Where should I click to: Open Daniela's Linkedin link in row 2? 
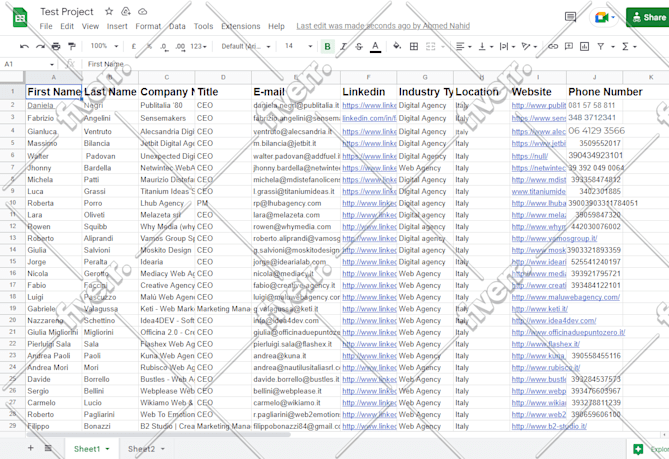click(x=369, y=105)
